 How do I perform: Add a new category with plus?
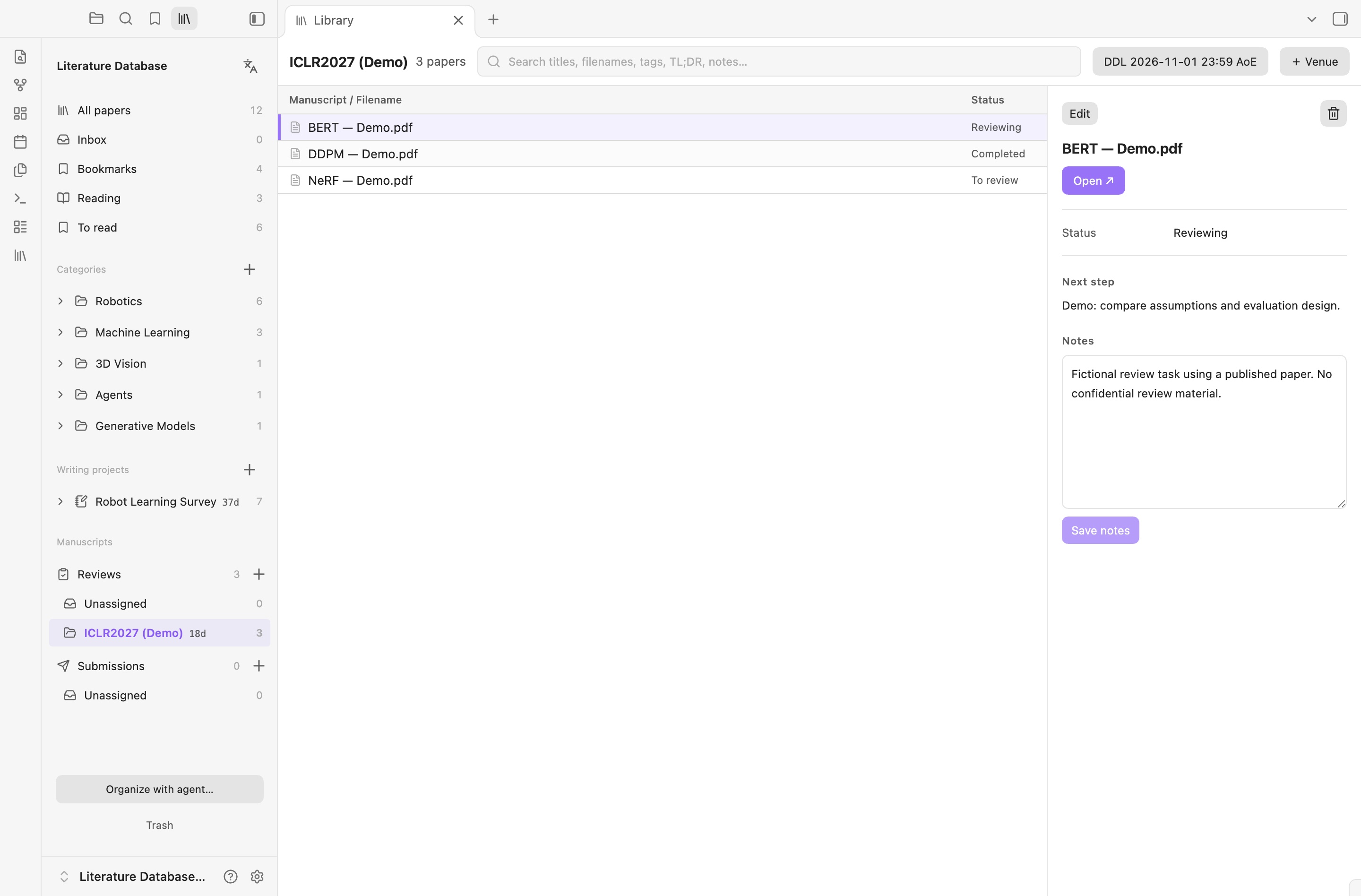pos(250,269)
